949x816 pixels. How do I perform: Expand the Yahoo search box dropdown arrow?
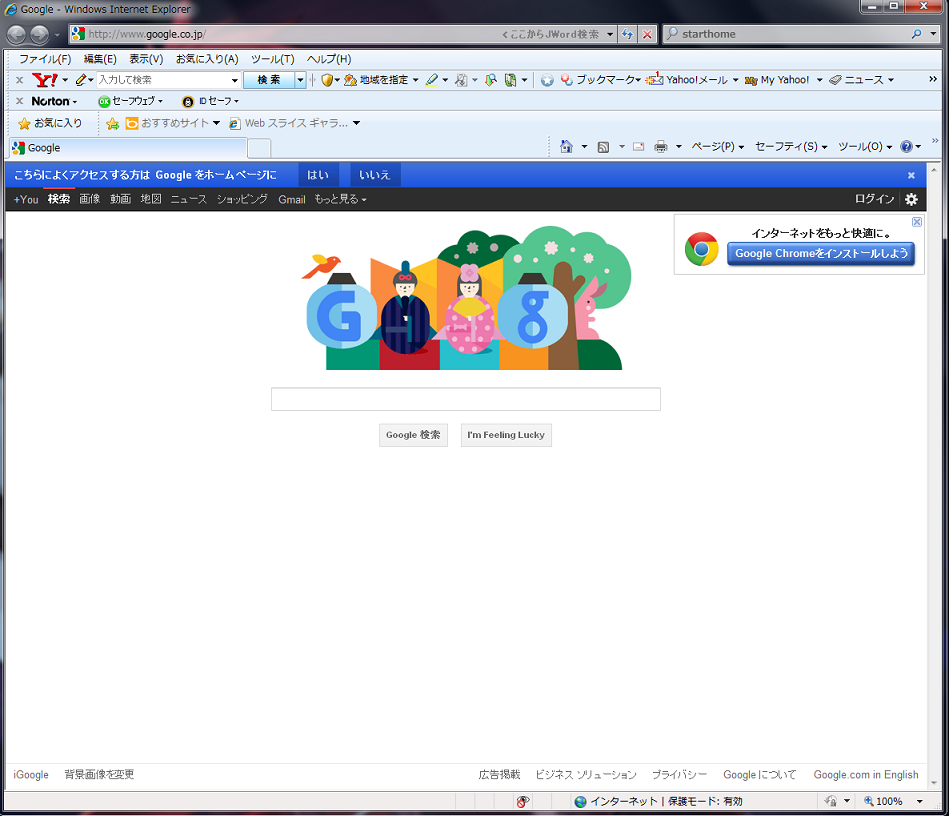point(235,80)
